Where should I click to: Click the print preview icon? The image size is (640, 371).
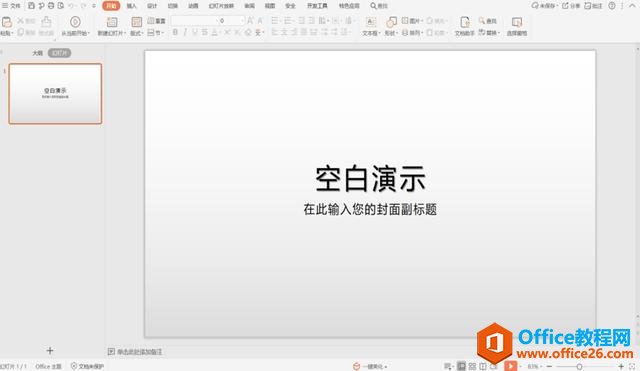pyautogui.click(x=61, y=6)
